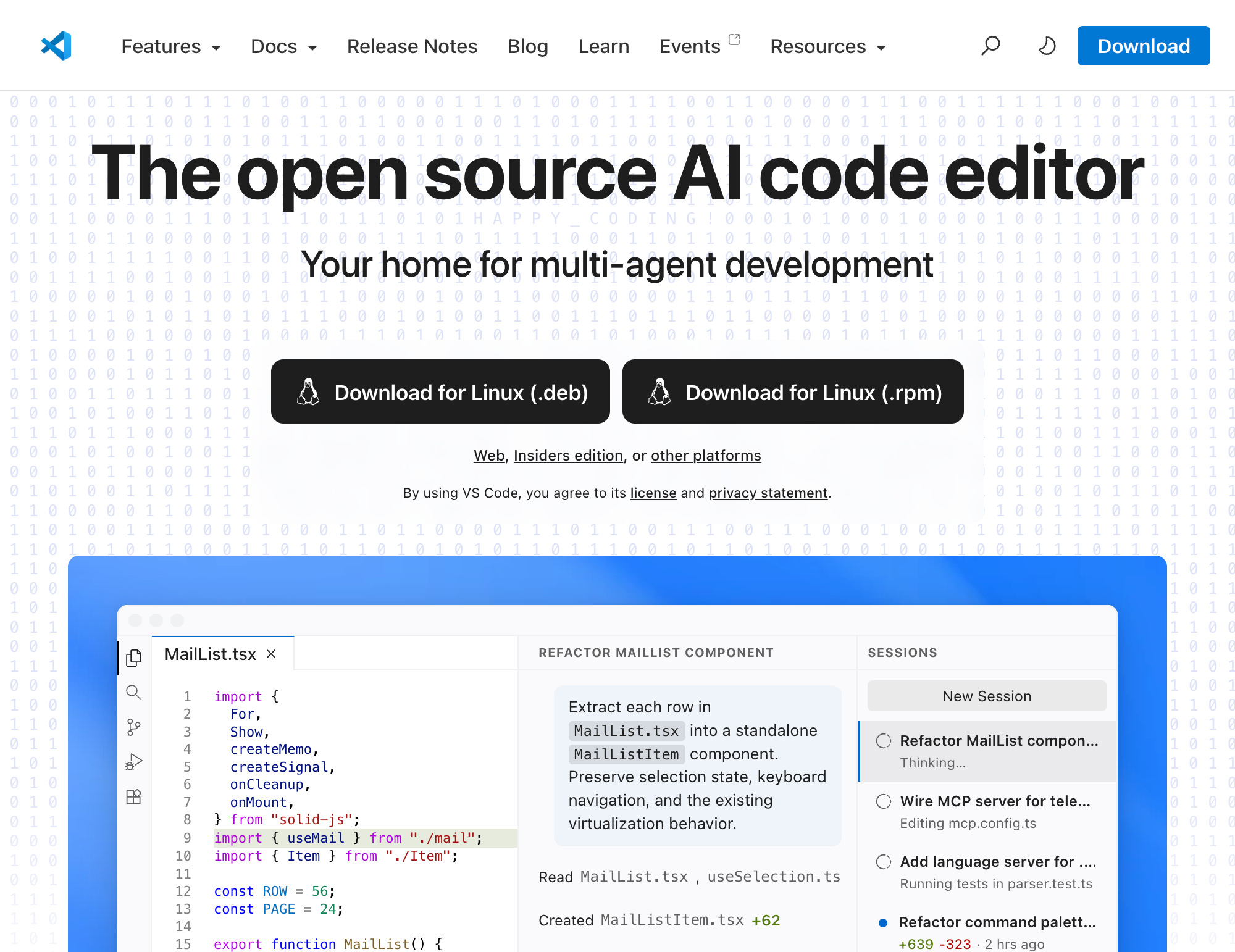Click code line 15 'export function MailList() {'
Screen dimensions: 1235x952
pyautogui.click(x=328, y=944)
